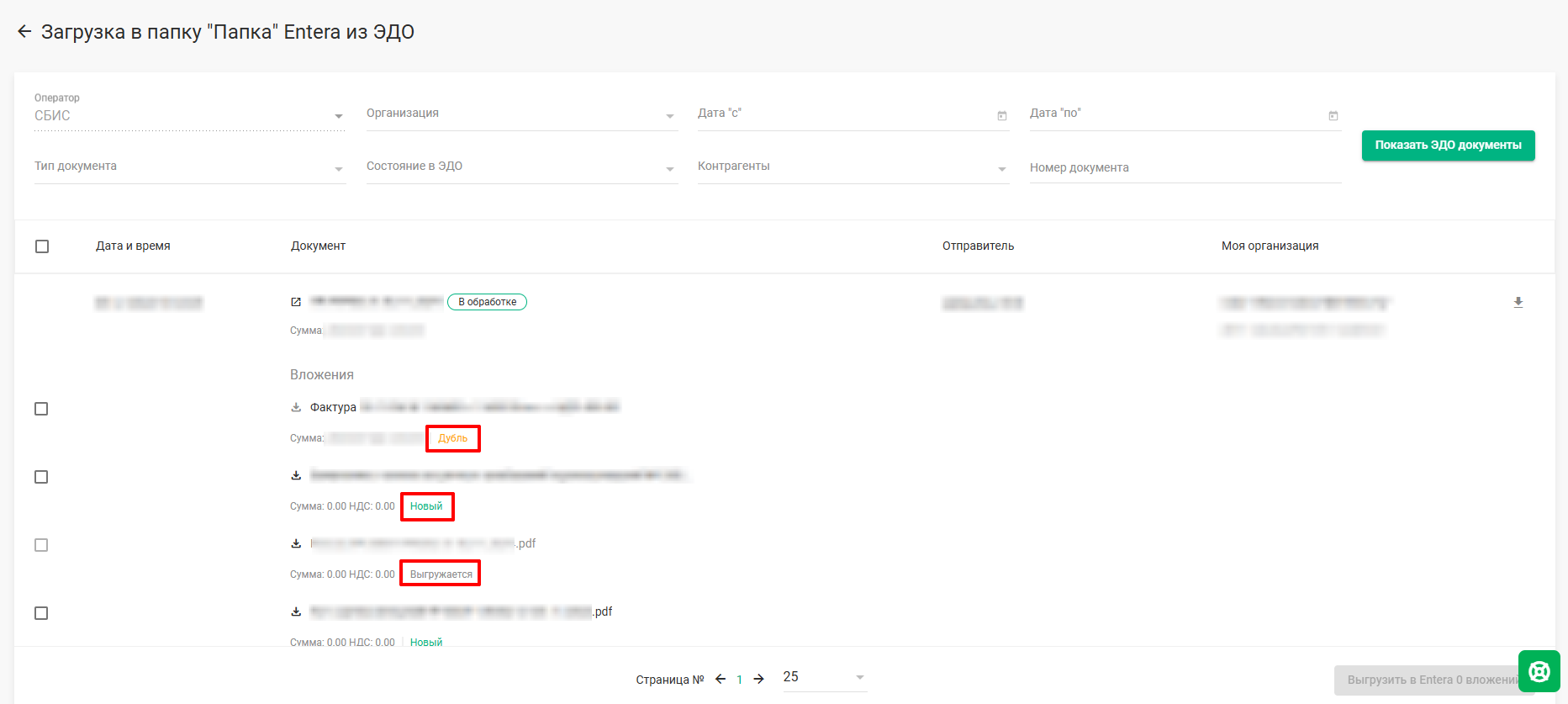Click the Показать ЭДО документы button
The height and width of the screenshot is (704, 1568).
[1448, 146]
